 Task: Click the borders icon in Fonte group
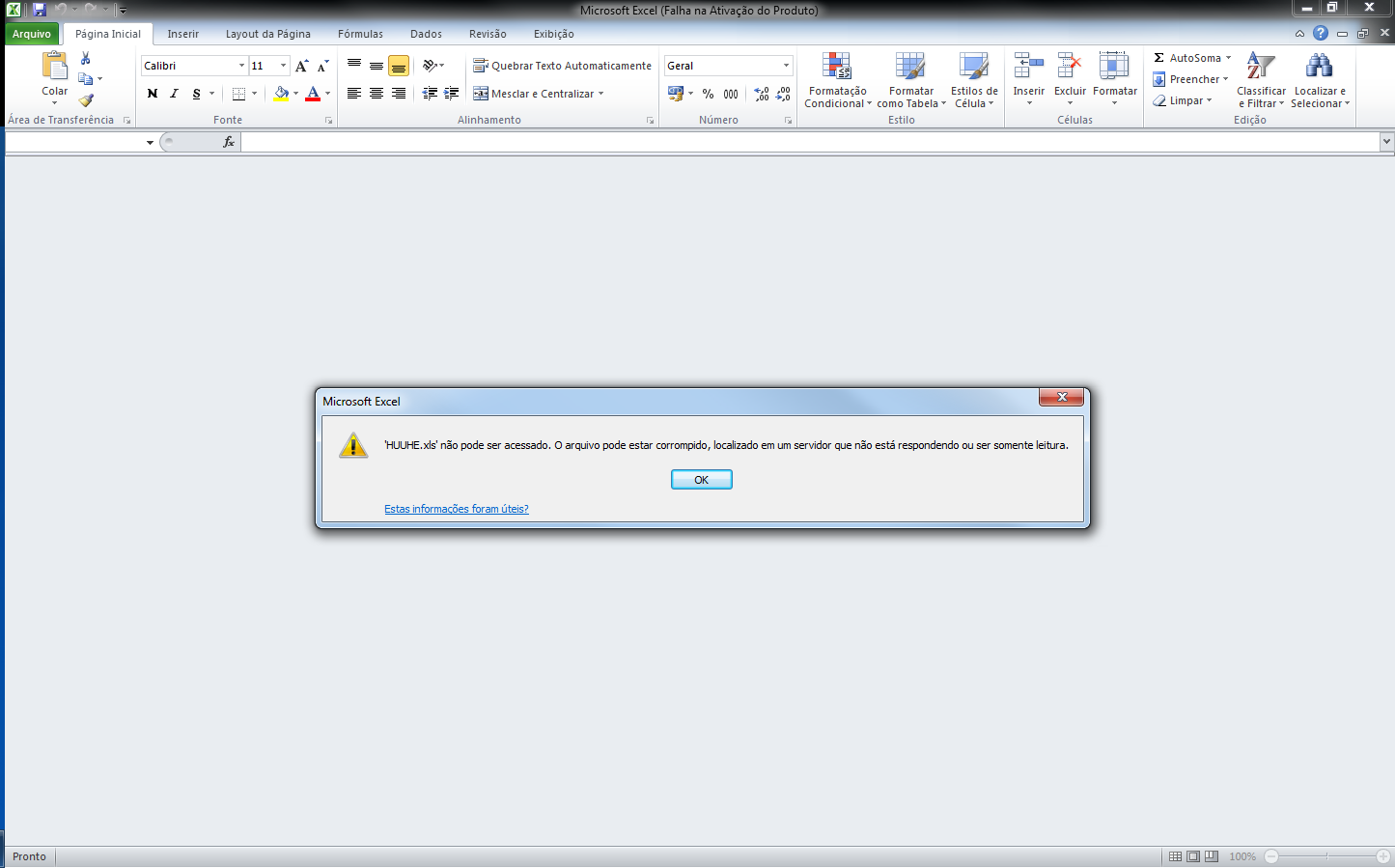pos(238,94)
